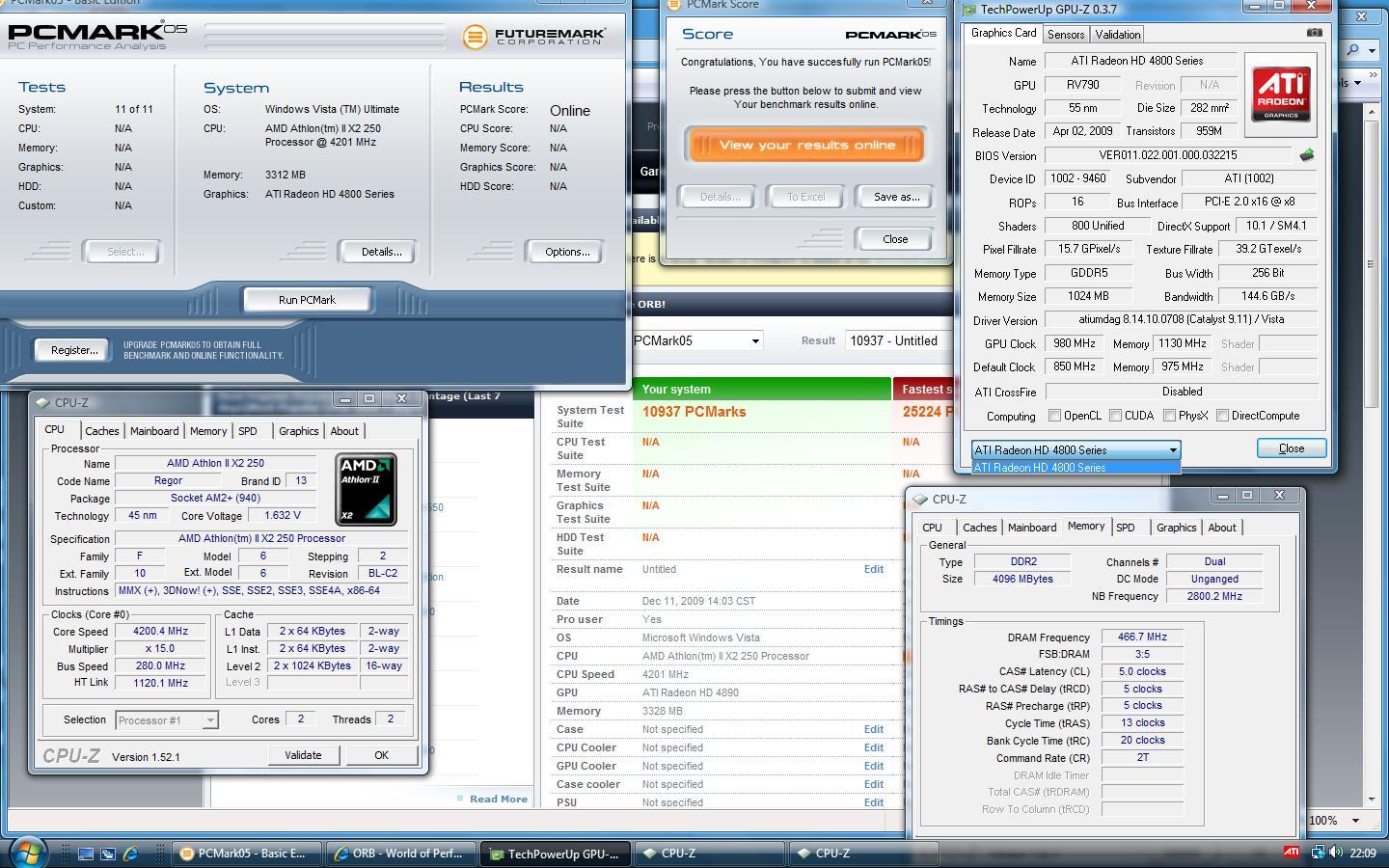Click View your results online button
Viewport: 1389px width, 868px height.
pyautogui.click(x=806, y=146)
